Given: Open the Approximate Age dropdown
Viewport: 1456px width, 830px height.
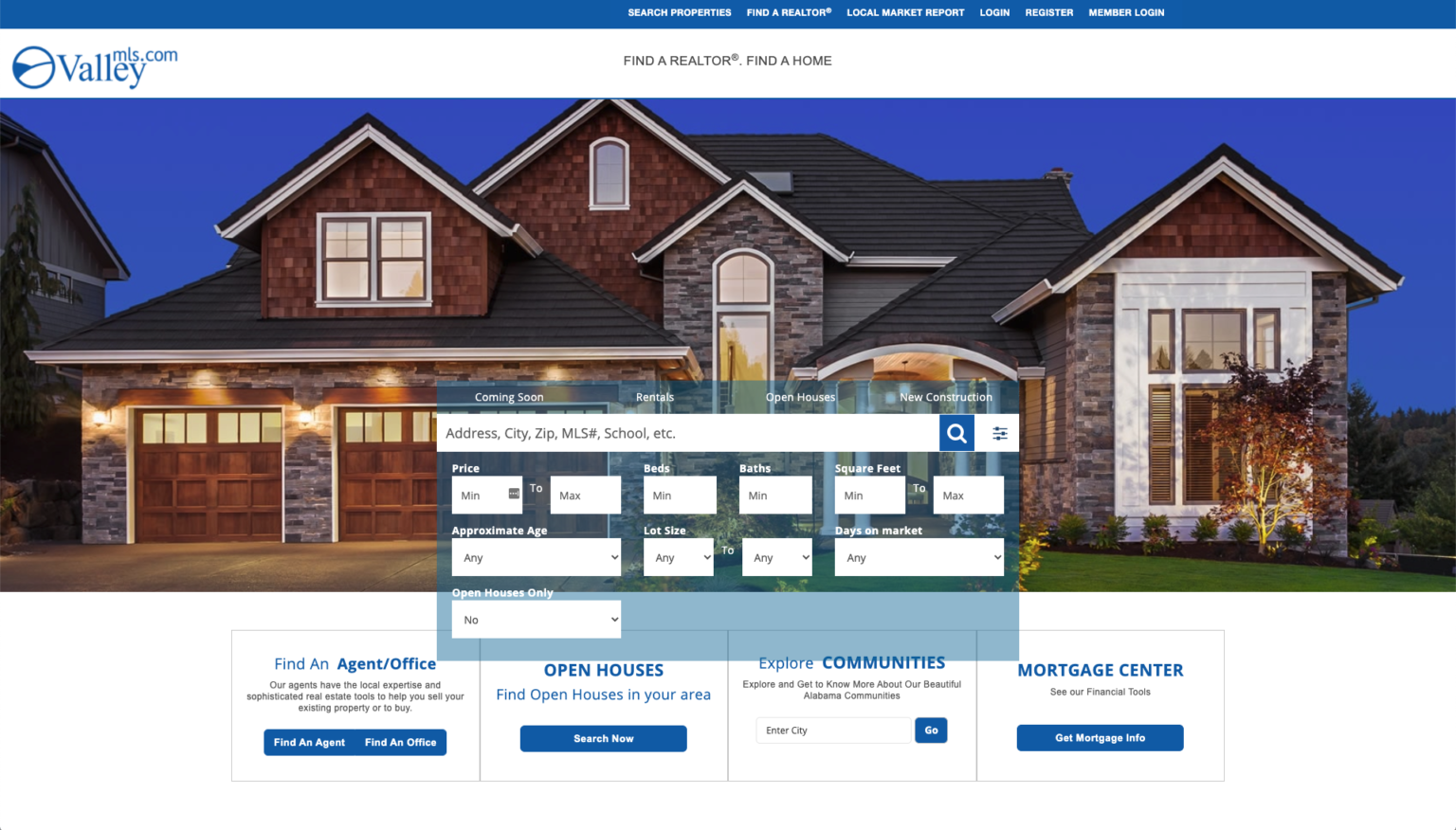Looking at the screenshot, I should pos(536,557).
